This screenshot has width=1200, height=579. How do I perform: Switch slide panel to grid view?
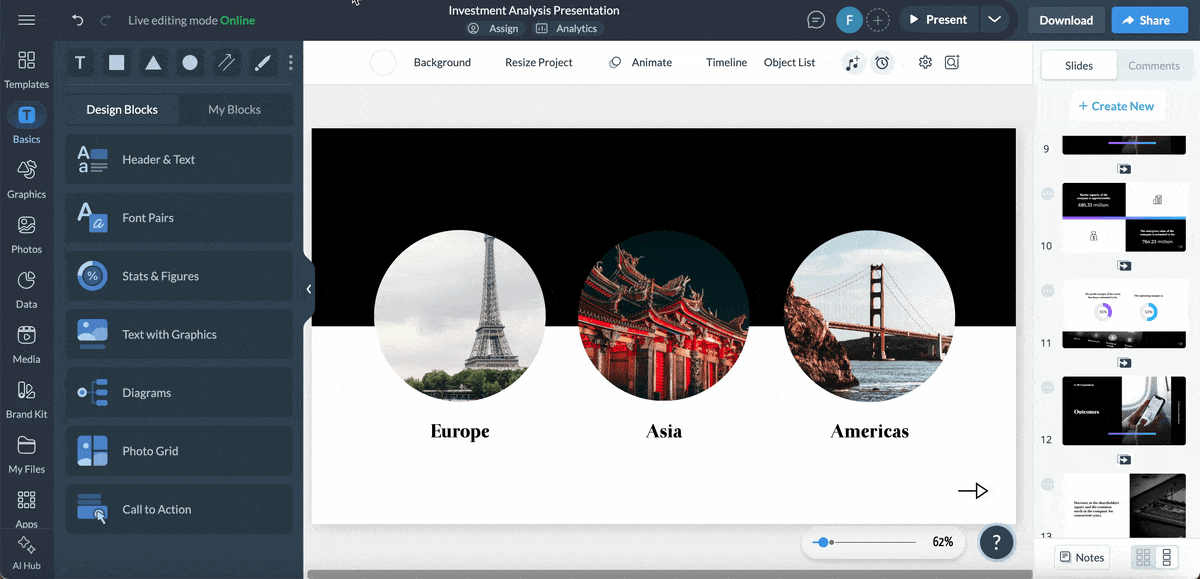point(1142,557)
